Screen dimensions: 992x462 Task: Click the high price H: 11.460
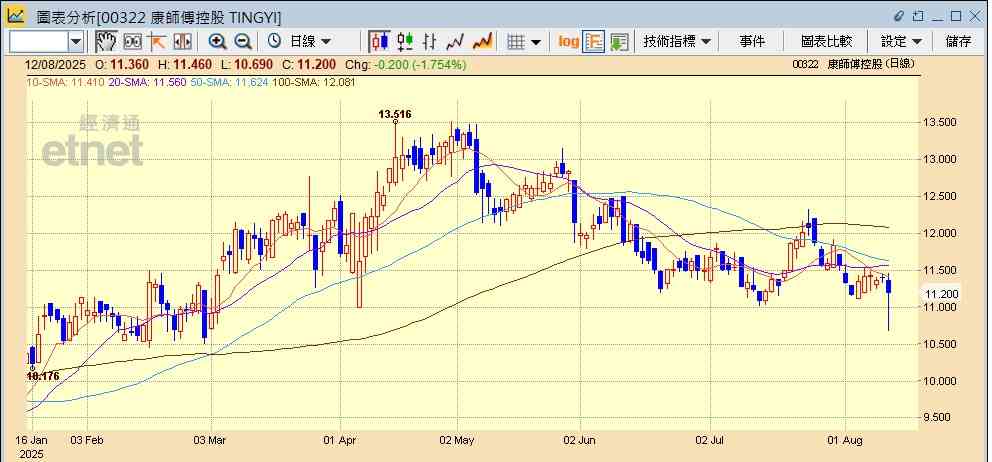[x=185, y=65]
